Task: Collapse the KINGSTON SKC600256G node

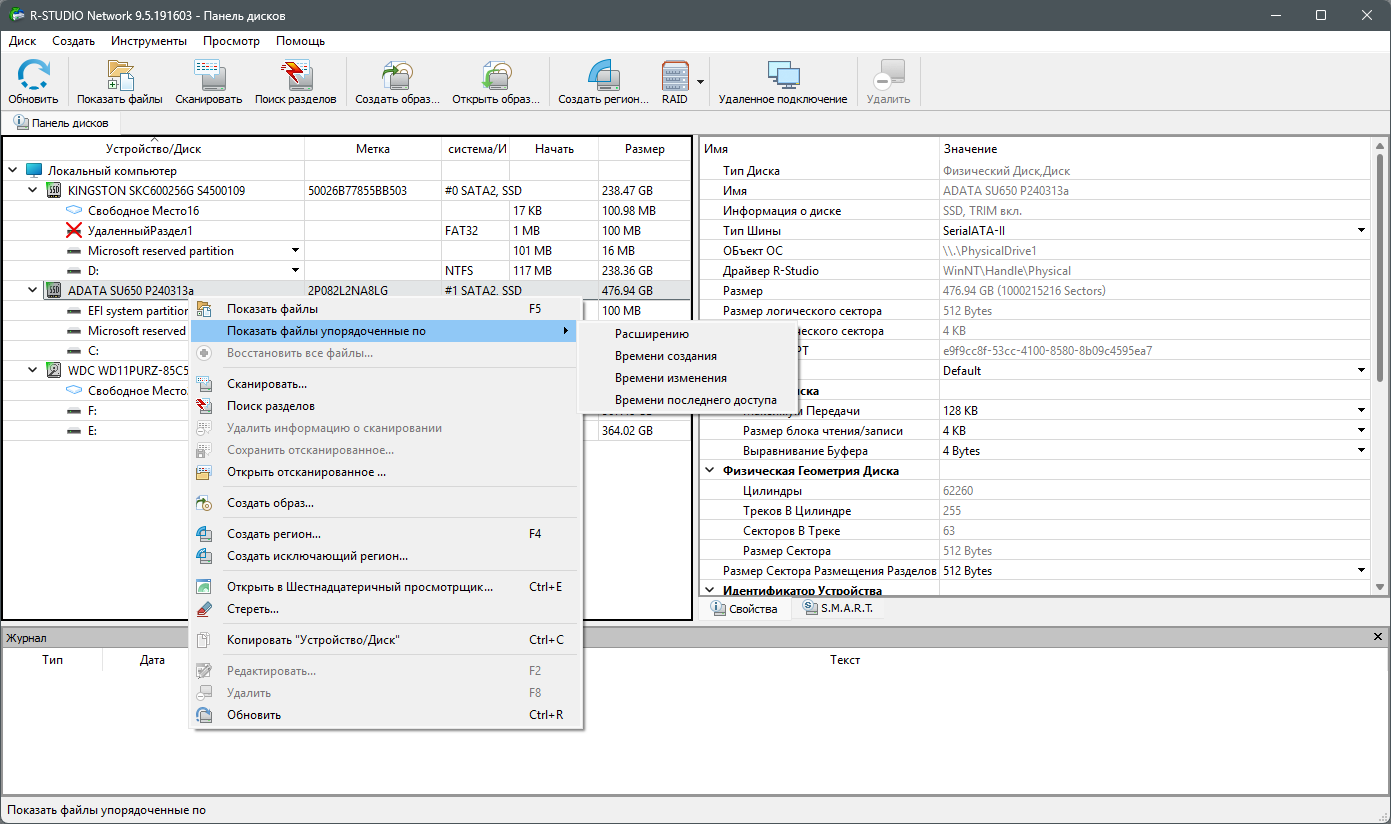Action: [33, 191]
